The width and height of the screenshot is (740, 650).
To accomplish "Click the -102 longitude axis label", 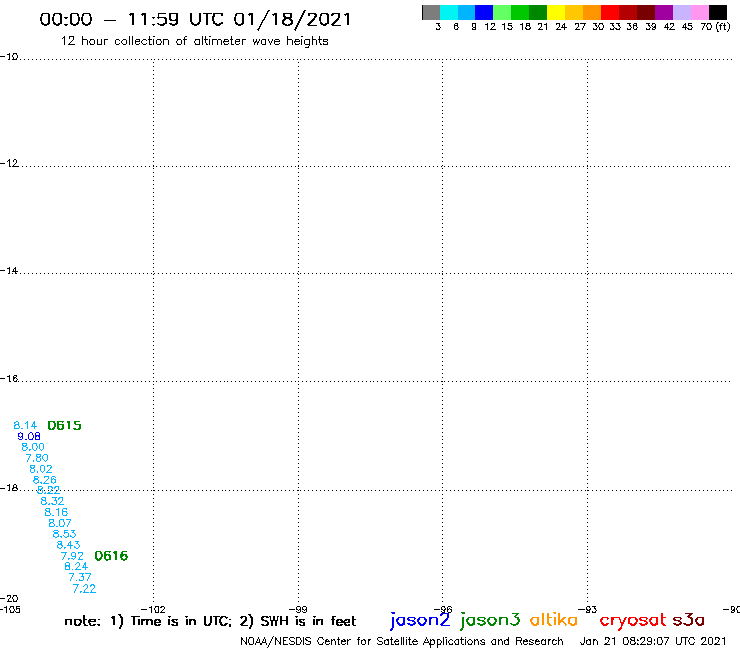I will click(x=153, y=609).
